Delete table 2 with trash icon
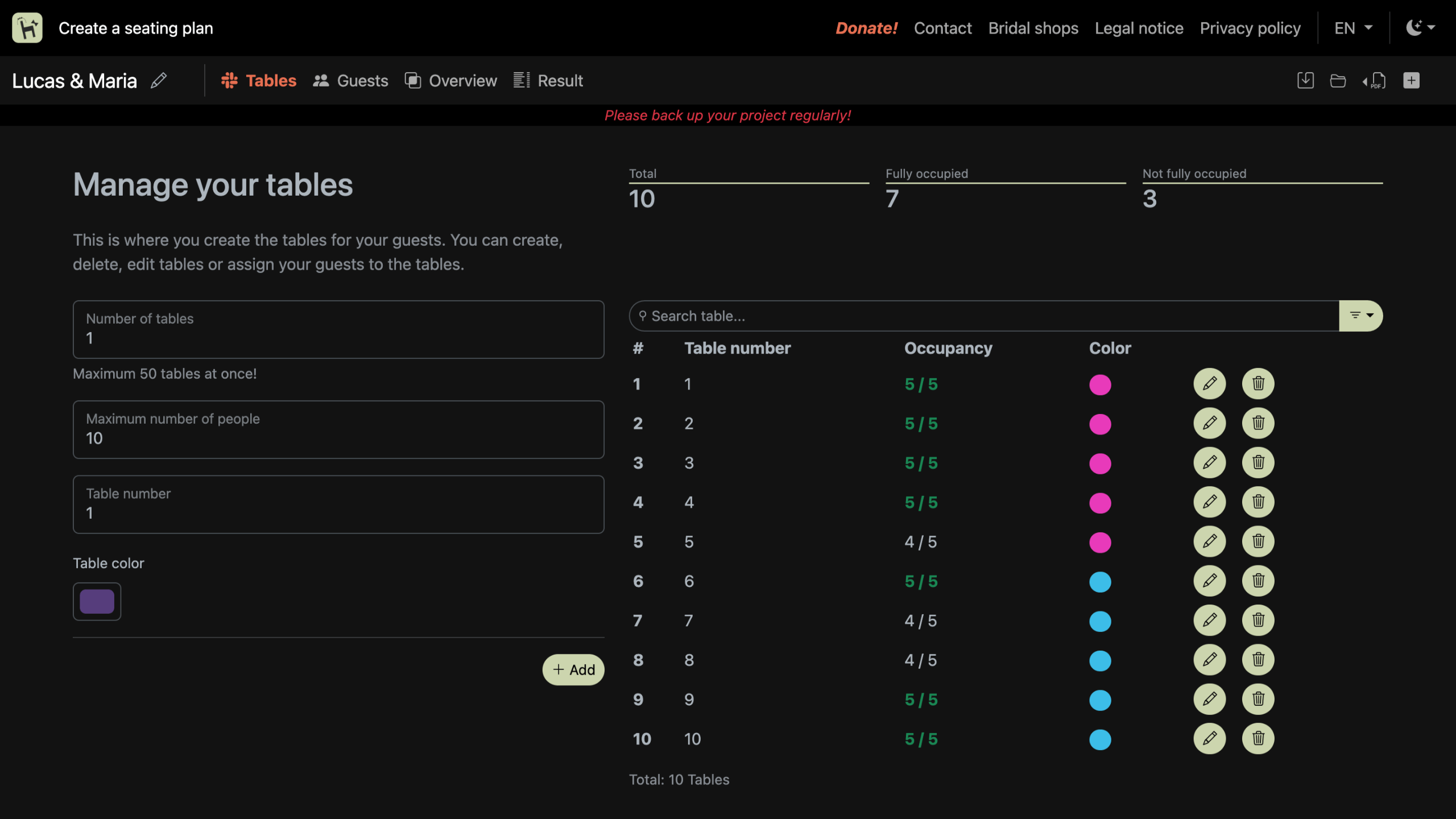1456x819 pixels. click(x=1258, y=423)
